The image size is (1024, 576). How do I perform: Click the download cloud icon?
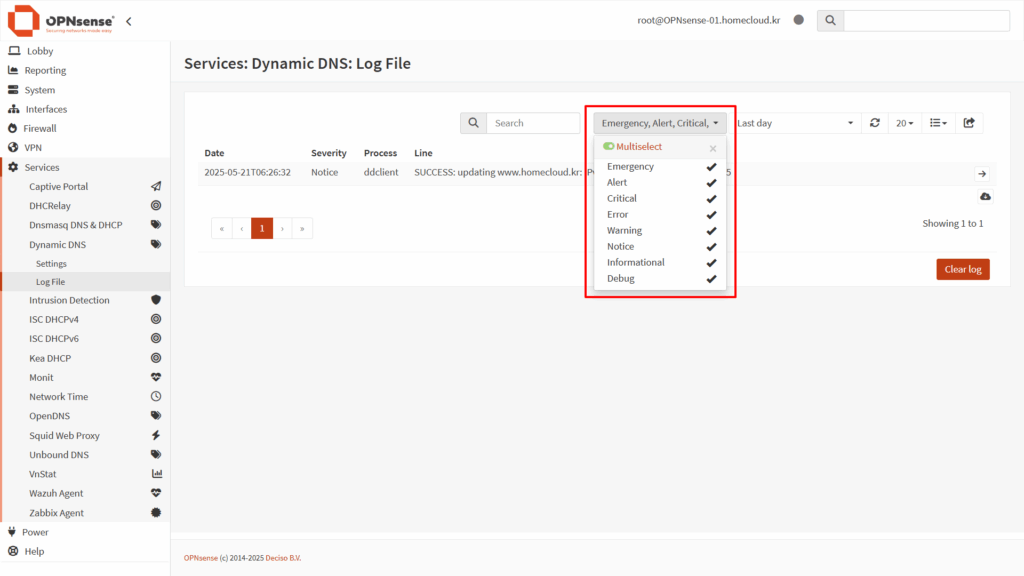(x=984, y=197)
